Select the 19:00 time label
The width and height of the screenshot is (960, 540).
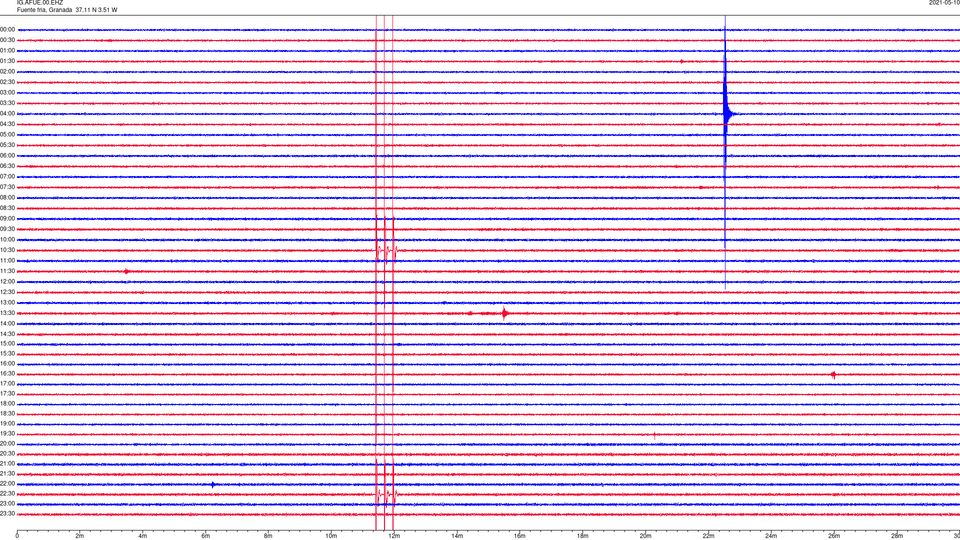(8, 424)
